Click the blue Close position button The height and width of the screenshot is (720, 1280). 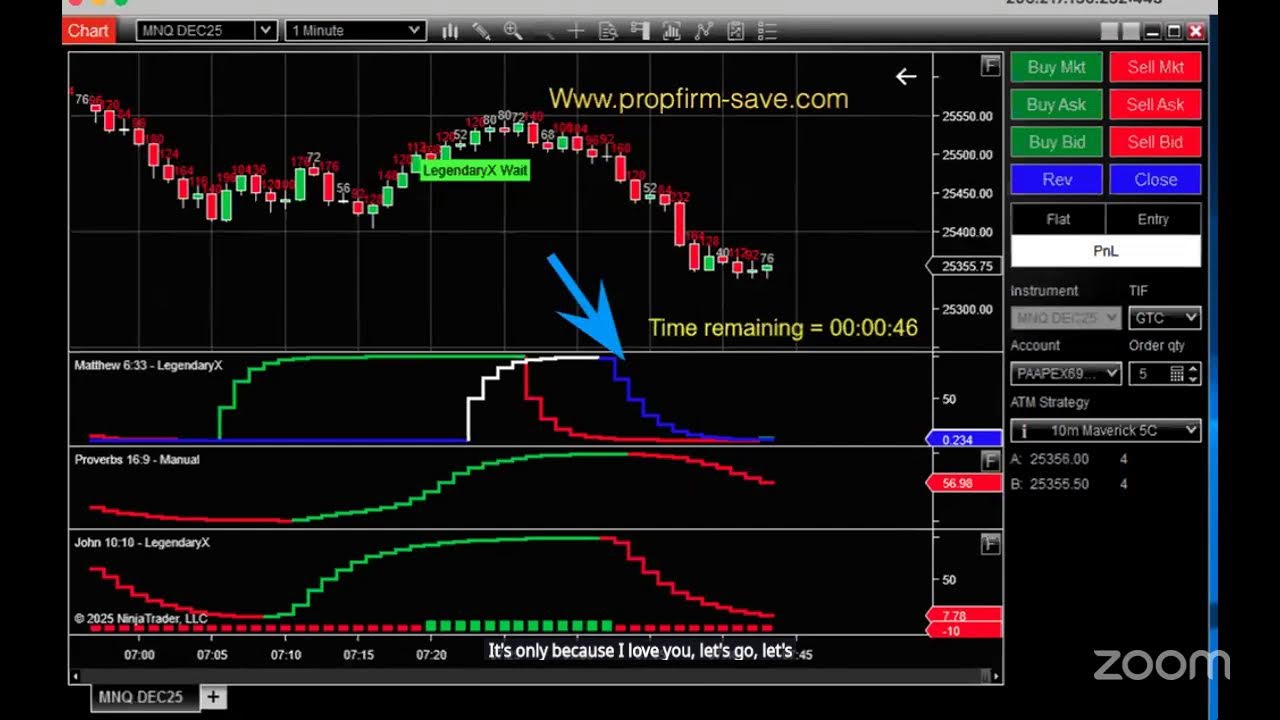pos(1155,180)
